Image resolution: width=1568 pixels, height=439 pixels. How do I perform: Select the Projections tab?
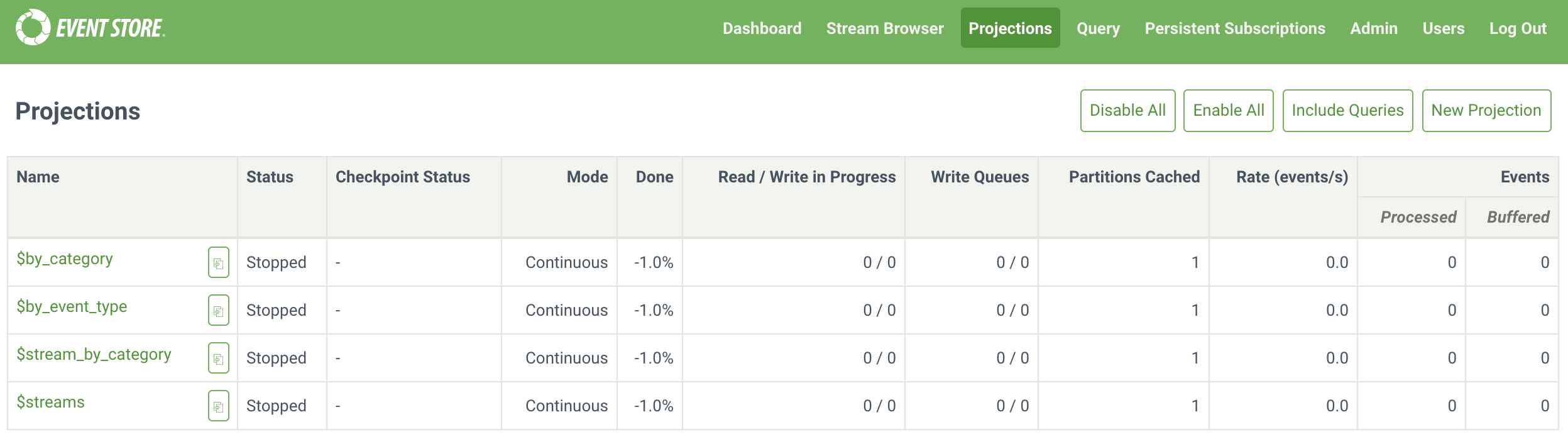1010,28
